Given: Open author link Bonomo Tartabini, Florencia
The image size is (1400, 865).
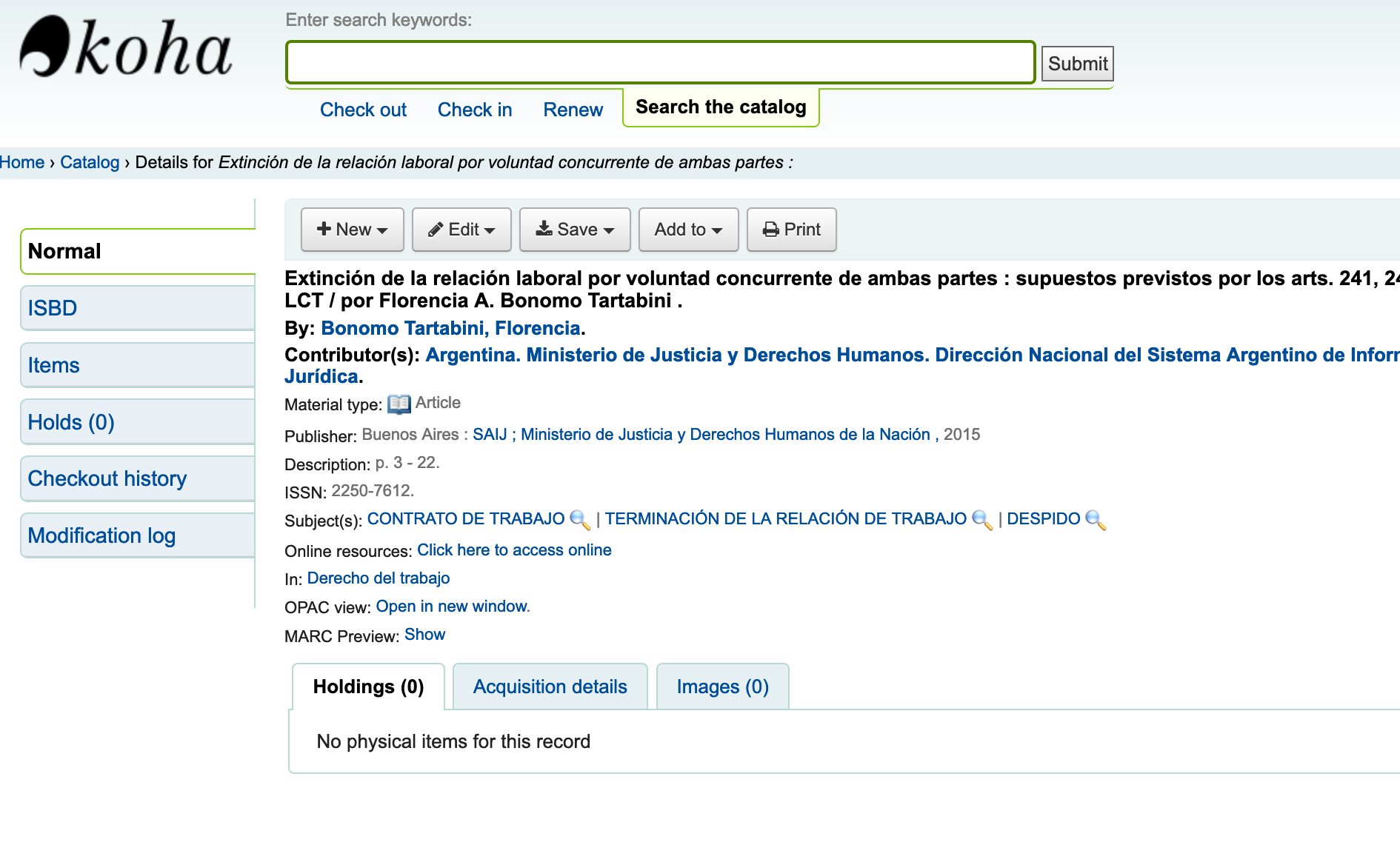Looking at the screenshot, I should pyautogui.click(x=450, y=328).
